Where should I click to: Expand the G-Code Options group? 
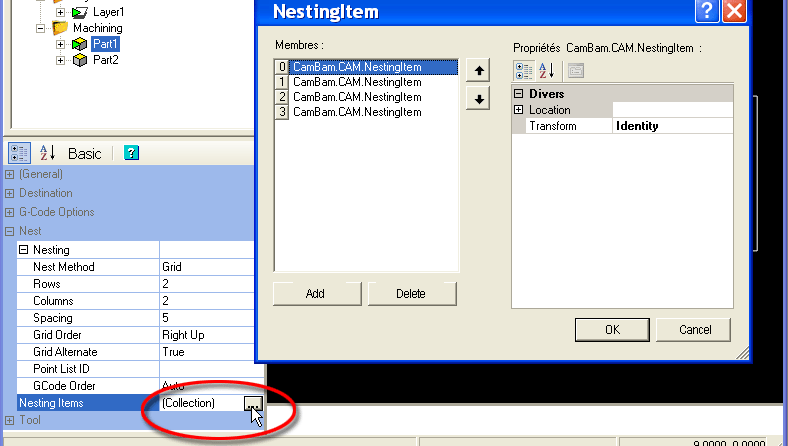point(10,212)
